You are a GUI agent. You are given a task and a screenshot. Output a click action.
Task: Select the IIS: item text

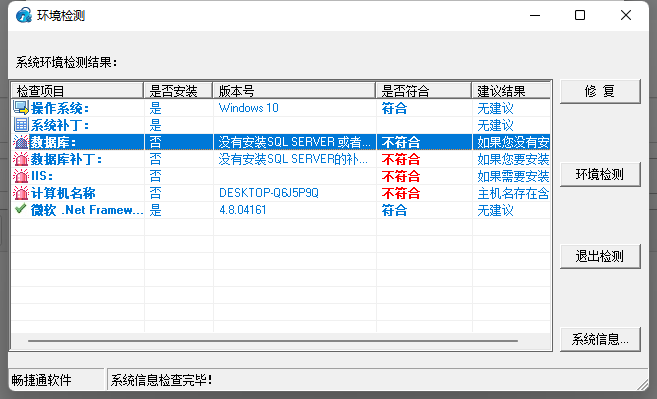tap(42, 176)
